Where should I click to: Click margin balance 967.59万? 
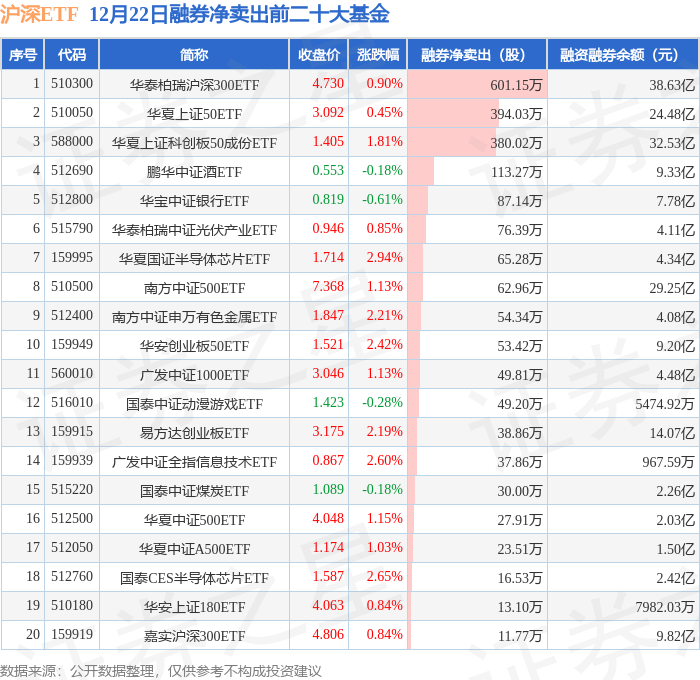pos(668,462)
